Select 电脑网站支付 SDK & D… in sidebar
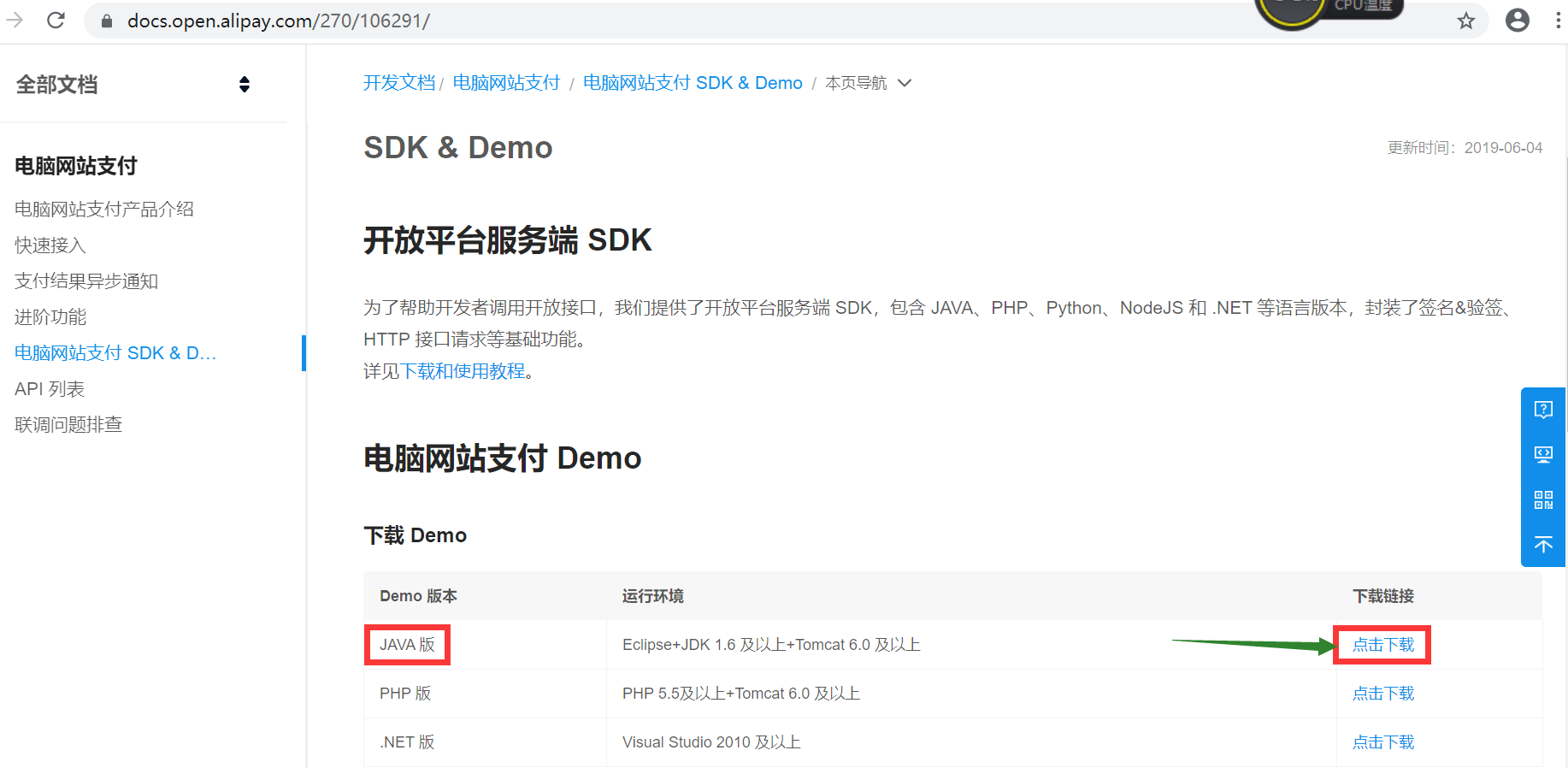 click(115, 353)
